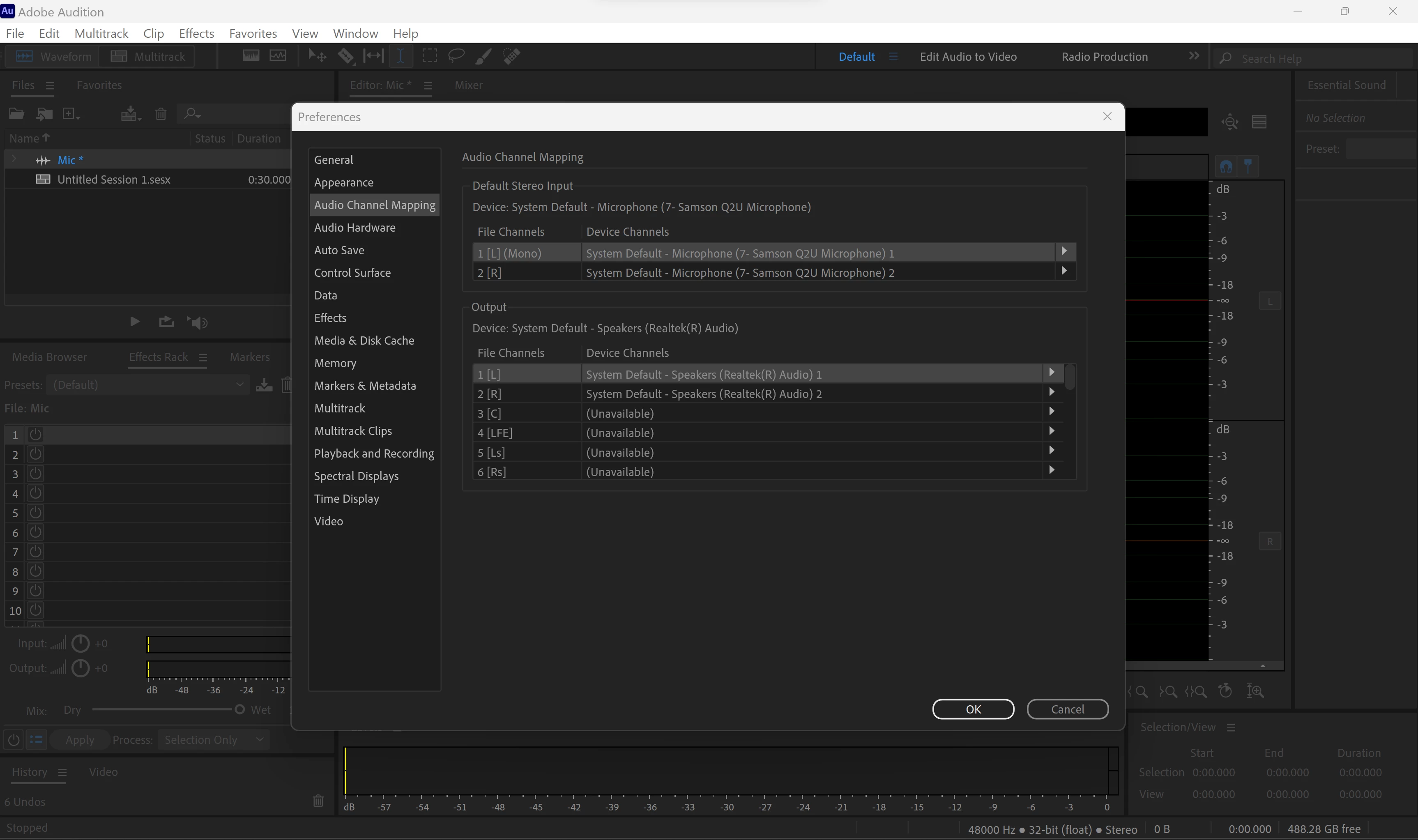
Task: Click the Open File folder icon
Action: tap(16, 114)
